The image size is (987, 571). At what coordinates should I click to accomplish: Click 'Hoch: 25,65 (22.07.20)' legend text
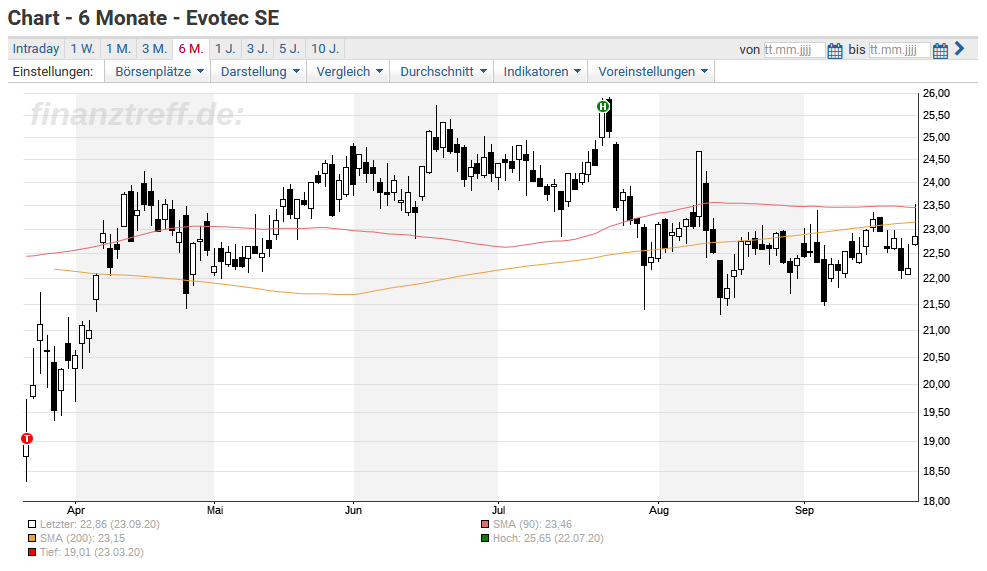[548, 538]
